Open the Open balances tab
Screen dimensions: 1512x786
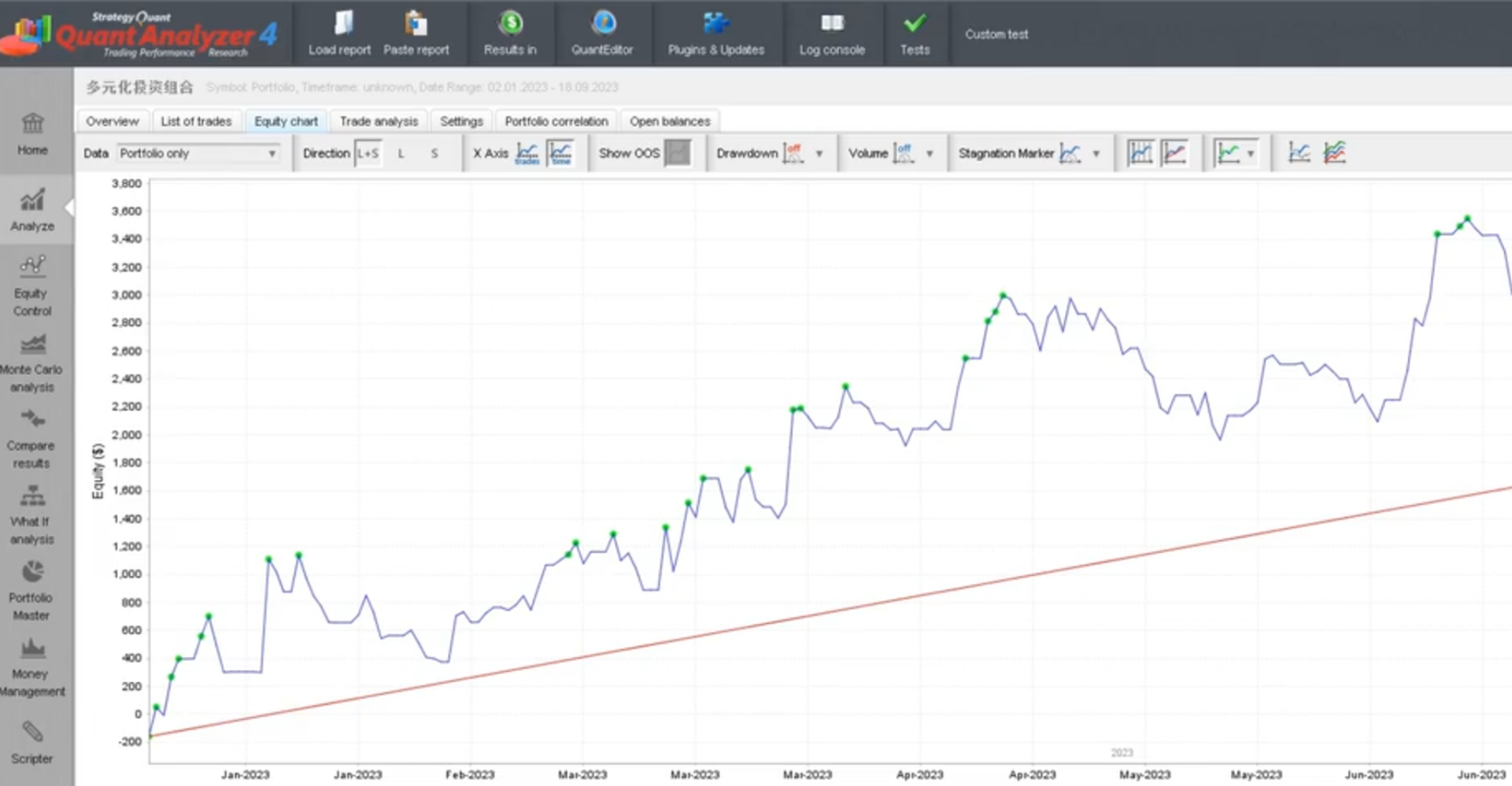[670, 121]
